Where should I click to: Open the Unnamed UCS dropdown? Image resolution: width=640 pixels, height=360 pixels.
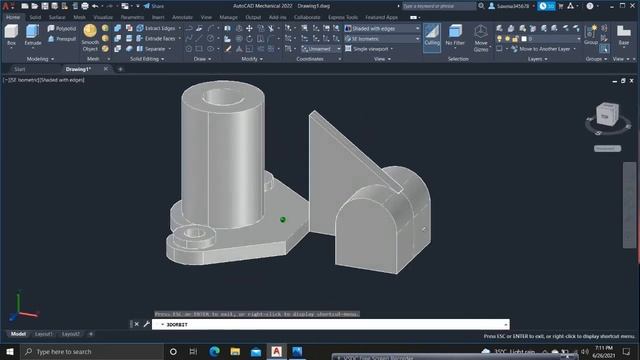click(x=321, y=49)
